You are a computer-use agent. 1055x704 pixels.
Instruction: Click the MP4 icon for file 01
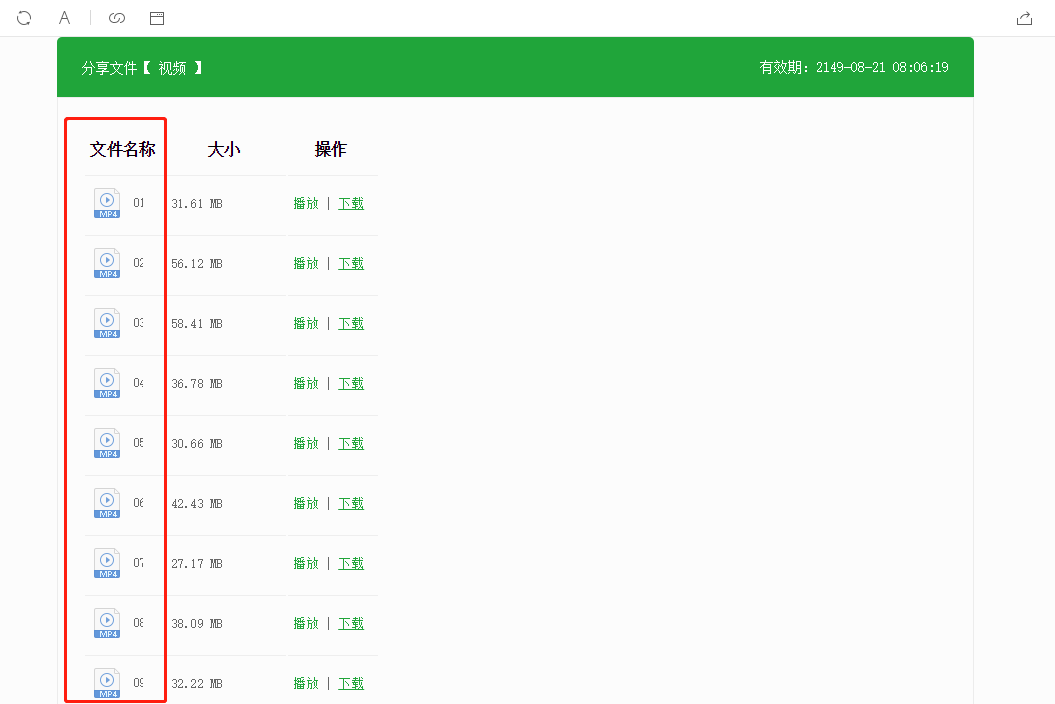point(107,203)
